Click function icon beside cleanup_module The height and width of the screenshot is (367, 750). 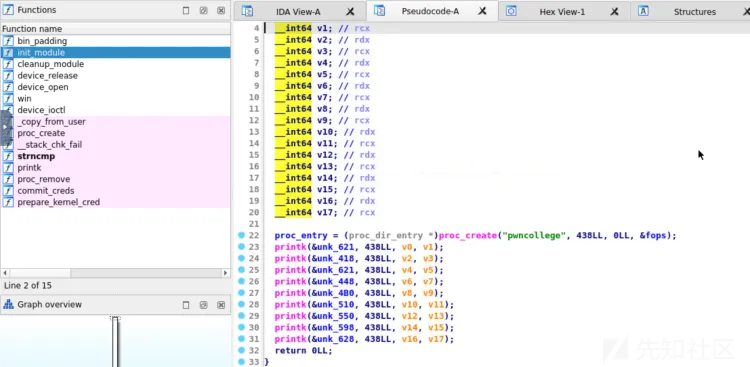coord(8,64)
